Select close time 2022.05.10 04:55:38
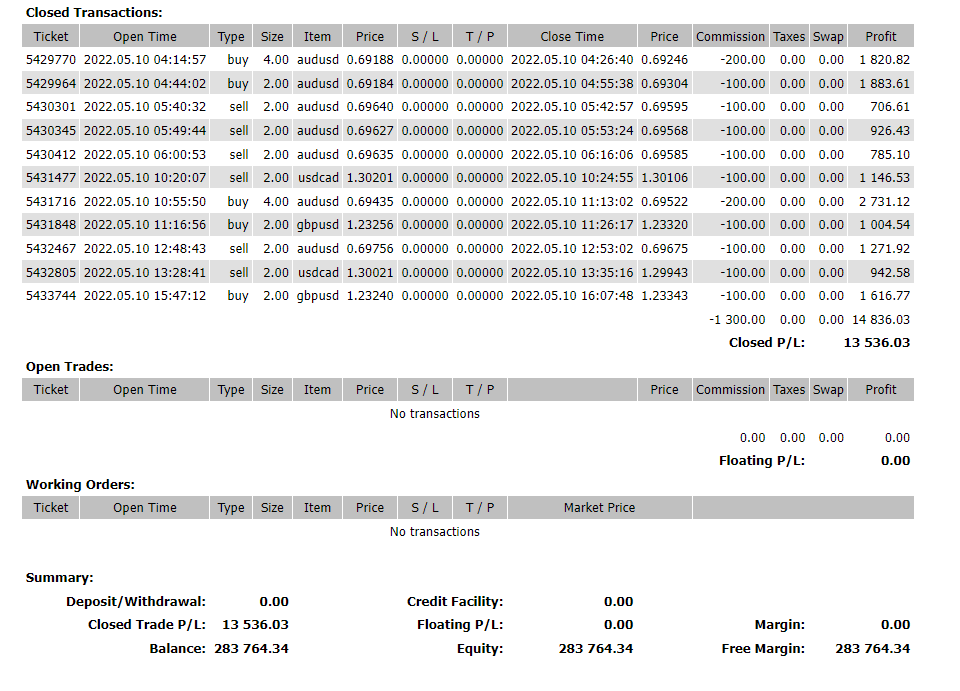Screen dimensions: 960x691 point(572,83)
